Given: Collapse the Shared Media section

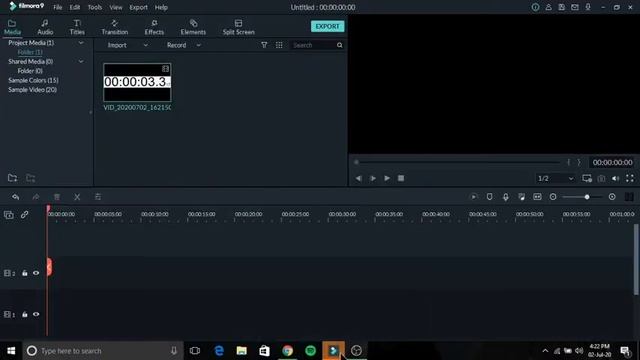Looking at the screenshot, I should click(81, 62).
